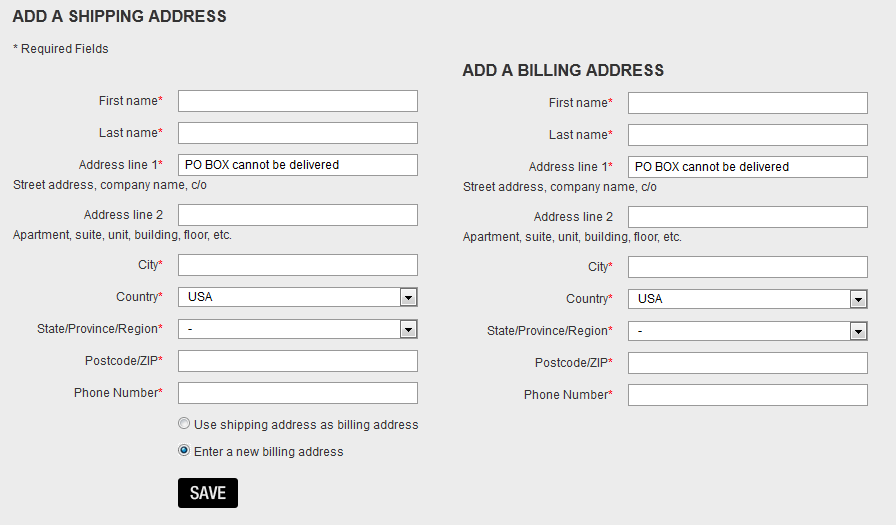Screen dimensions: 896x525
Task: Focus the shipping Last name field
Action: tap(298, 133)
